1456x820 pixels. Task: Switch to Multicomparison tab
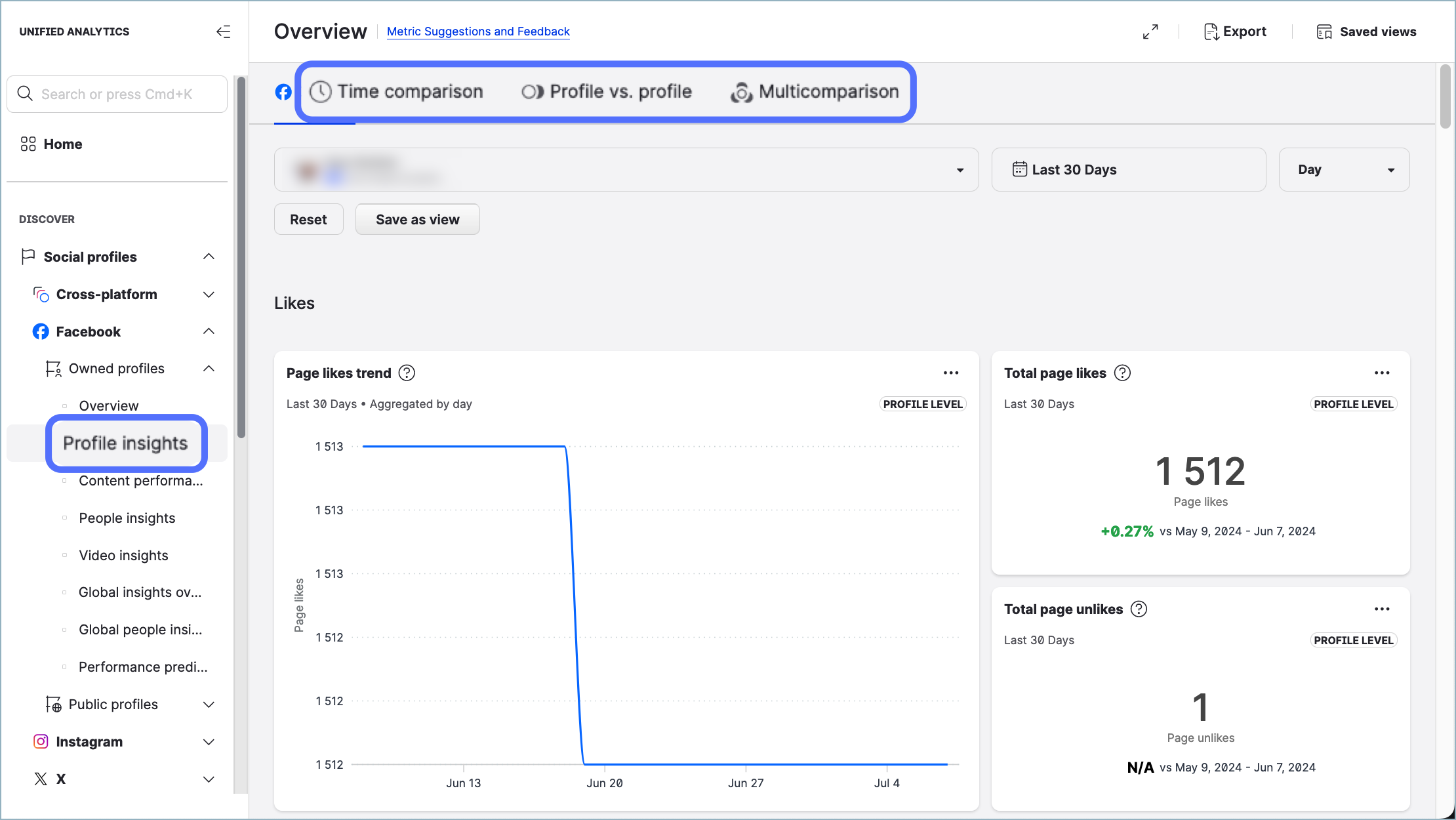815,92
